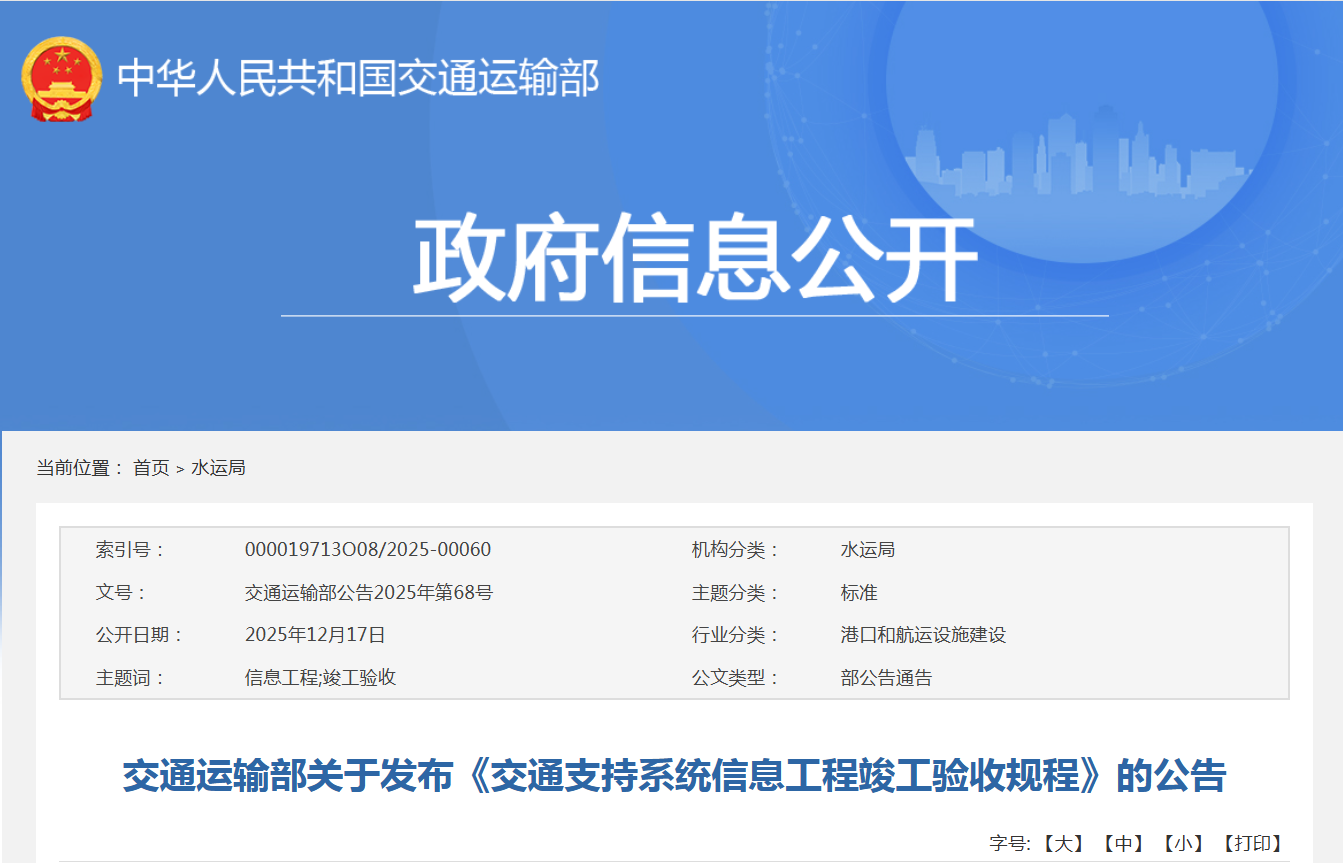Click the 政府信息公开 banner heading
1343x863 pixels.
coord(694,258)
